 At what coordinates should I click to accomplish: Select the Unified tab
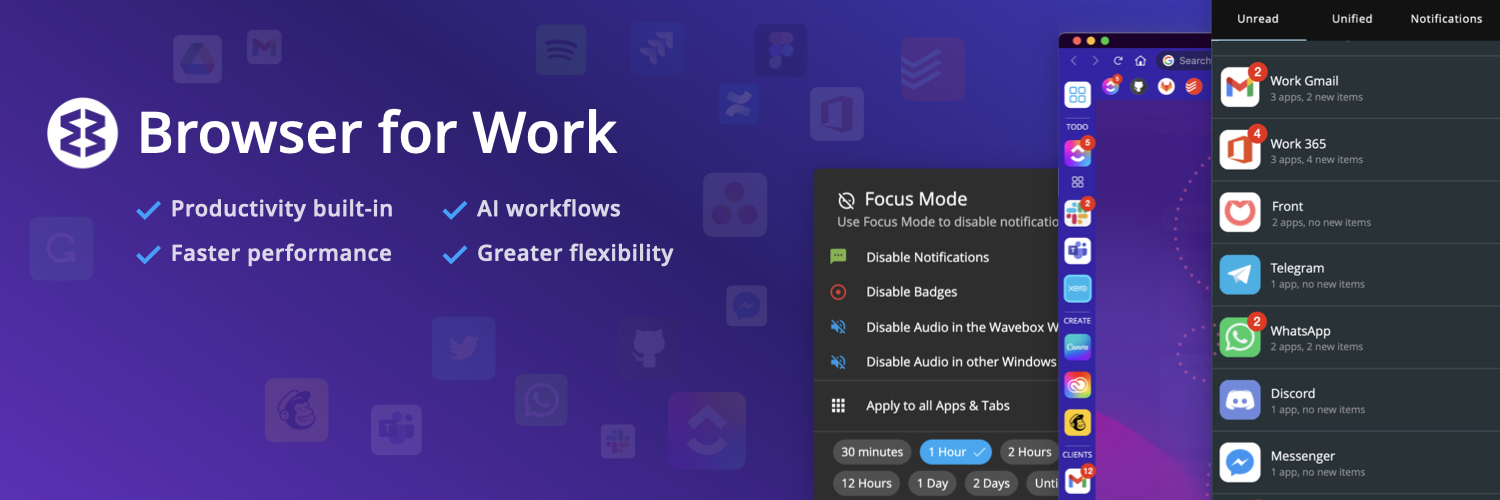point(1352,19)
